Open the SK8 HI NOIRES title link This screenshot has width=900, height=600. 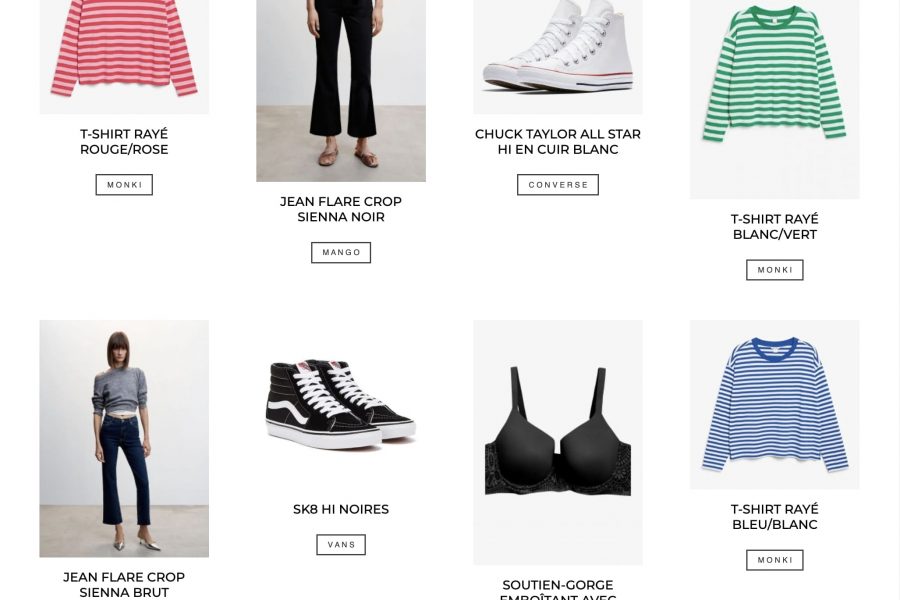(x=341, y=509)
